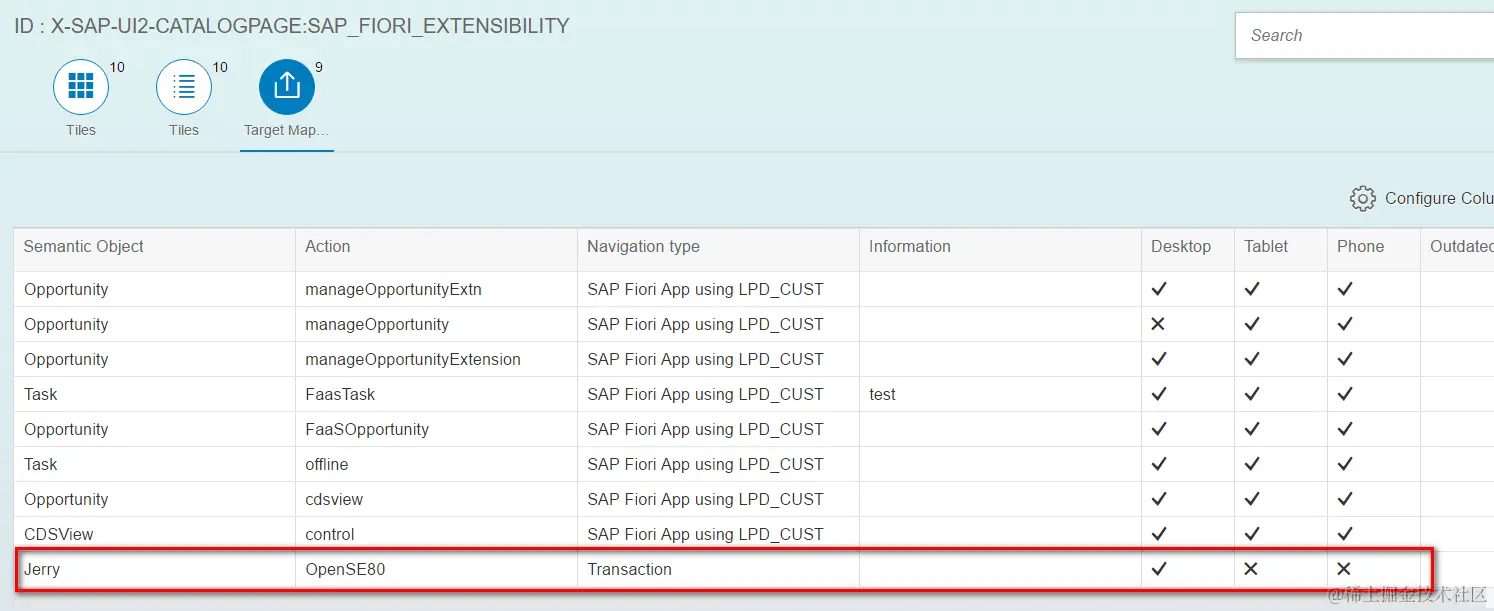The image size is (1494, 611).
Task: Click the Tablet checkmark in FaasTask row
Action: [1252, 394]
